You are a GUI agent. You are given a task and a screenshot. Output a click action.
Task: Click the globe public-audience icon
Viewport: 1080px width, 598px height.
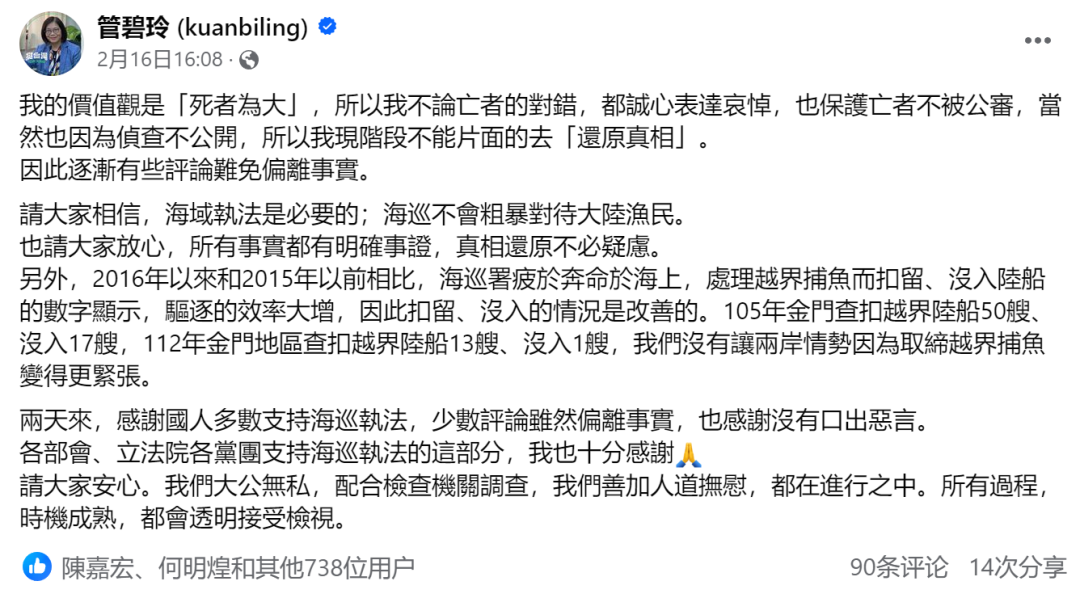click(x=248, y=60)
